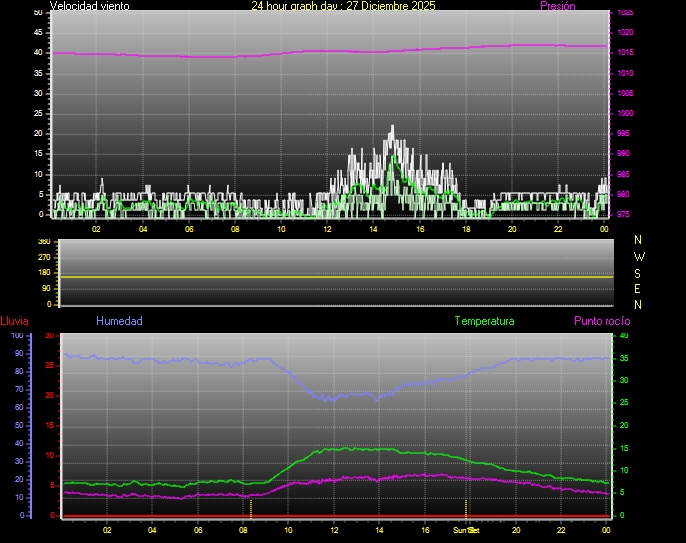Select the magenta "Presión" label
This screenshot has height=543, width=686.
coord(557,6)
